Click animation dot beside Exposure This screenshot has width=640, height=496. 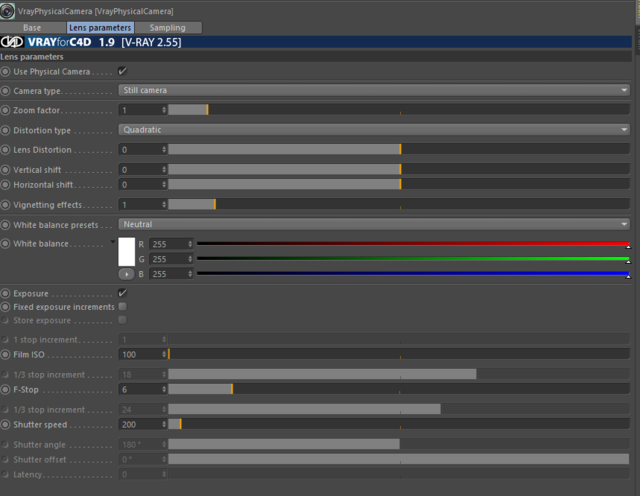click(x=5, y=293)
